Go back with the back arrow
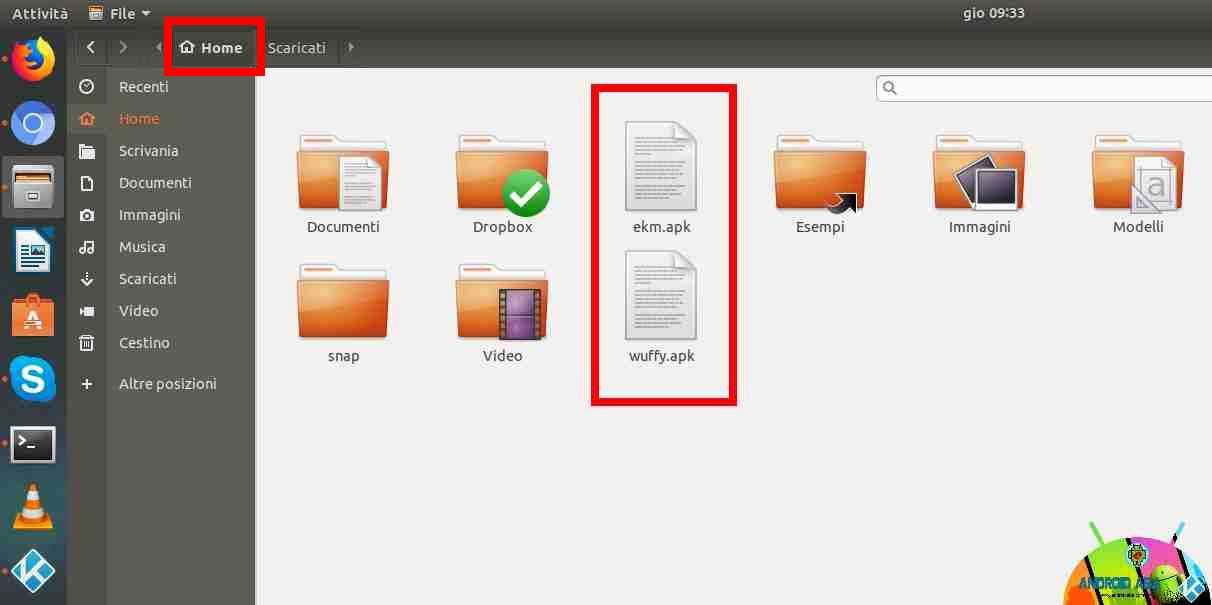Image resolution: width=1212 pixels, height=605 pixels. point(91,47)
